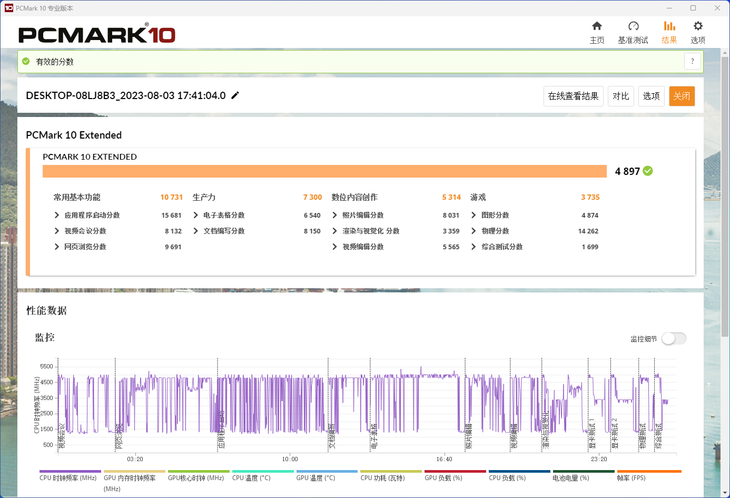Click the 性能数据 section heading
The height and width of the screenshot is (498, 730).
(47, 310)
